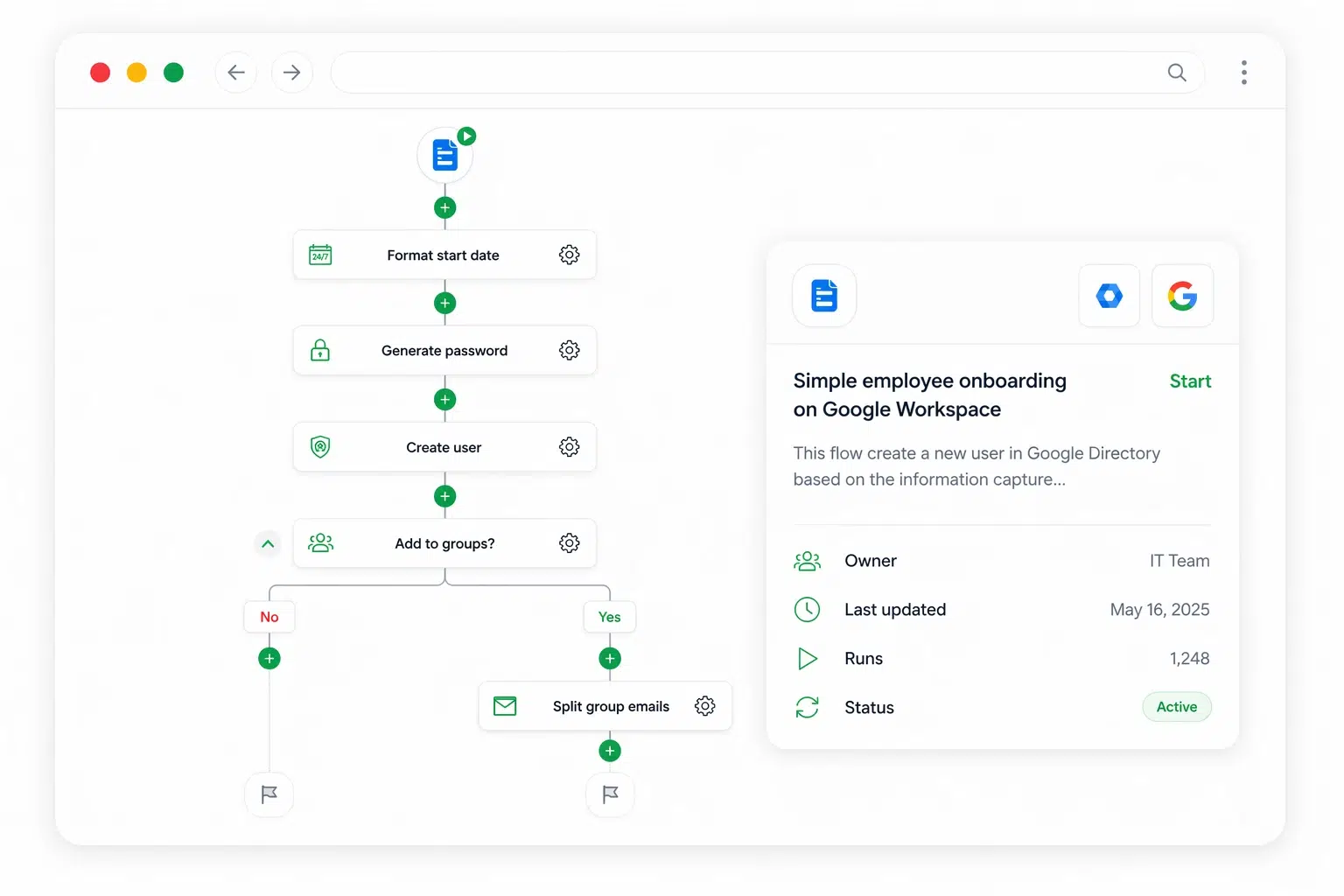Click the envelope icon in Split group emails
The height and width of the screenshot is (896, 1344).
tap(505, 706)
